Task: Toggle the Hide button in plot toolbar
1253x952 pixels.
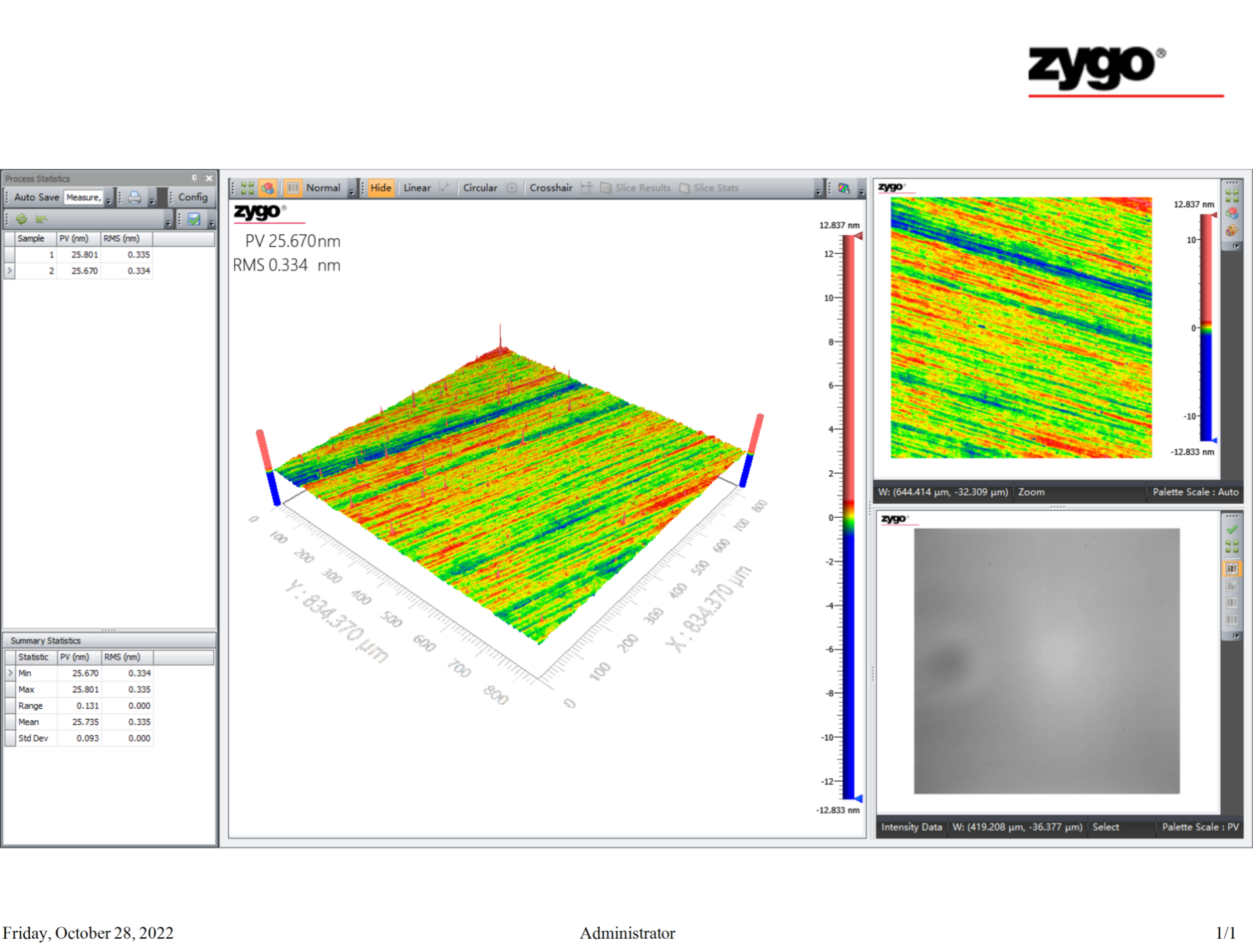Action: pyautogui.click(x=380, y=188)
